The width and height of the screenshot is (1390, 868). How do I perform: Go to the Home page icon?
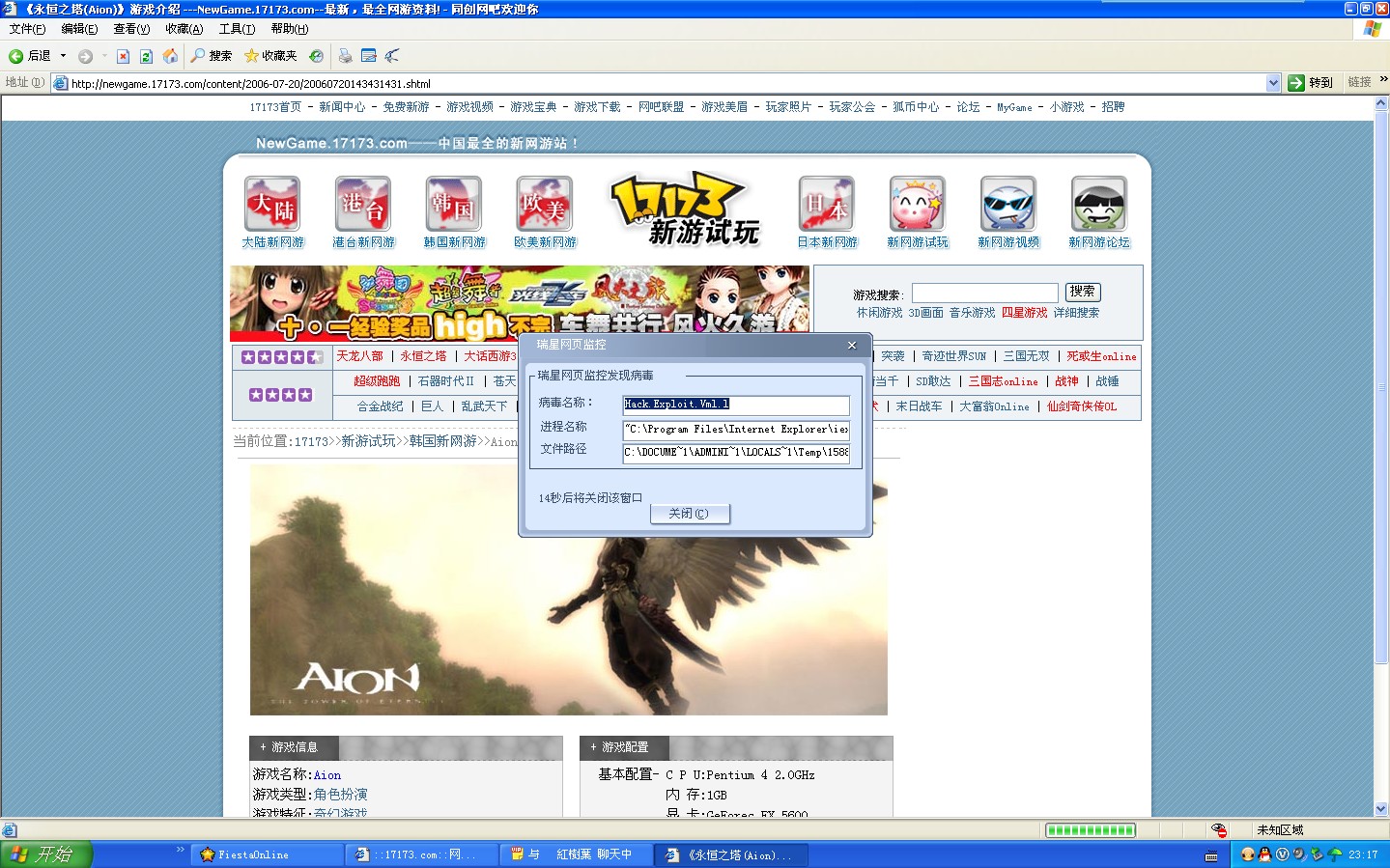170,56
